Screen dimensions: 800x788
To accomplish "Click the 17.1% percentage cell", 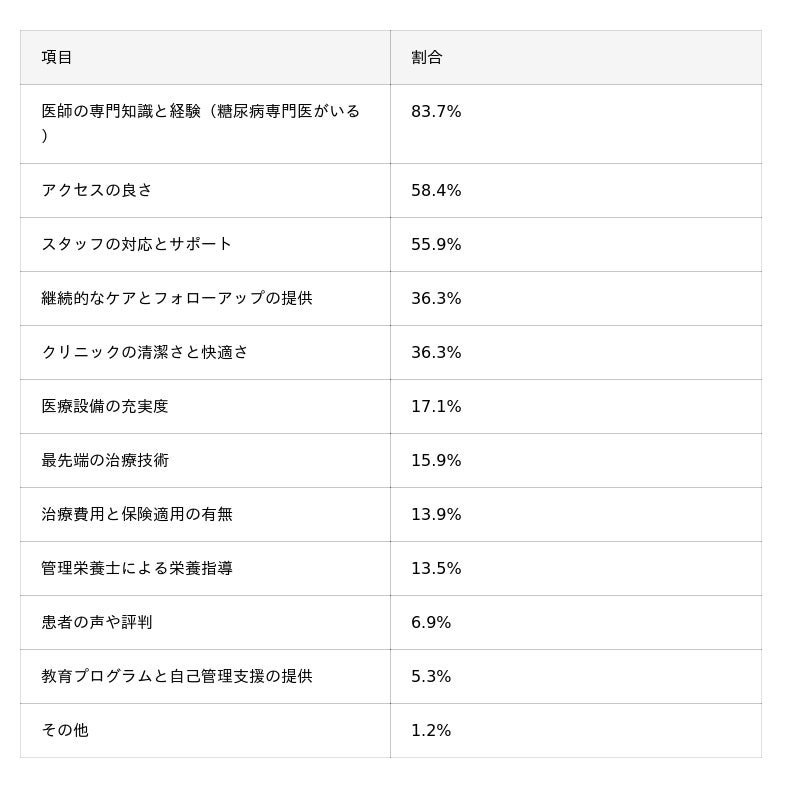I will (x=436, y=407).
